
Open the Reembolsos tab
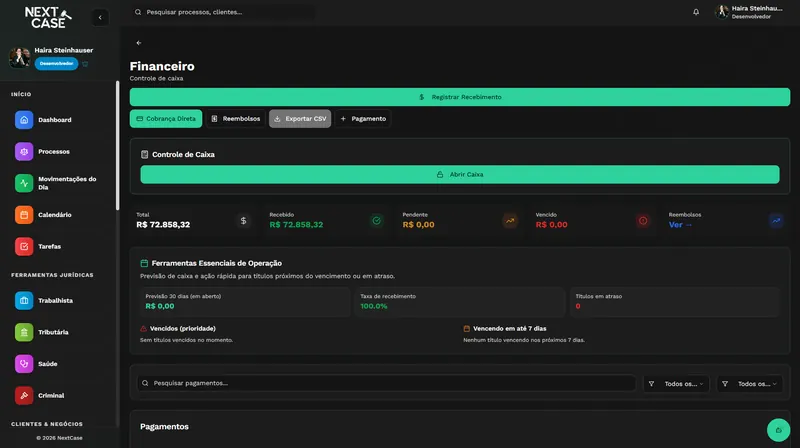tap(236, 119)
